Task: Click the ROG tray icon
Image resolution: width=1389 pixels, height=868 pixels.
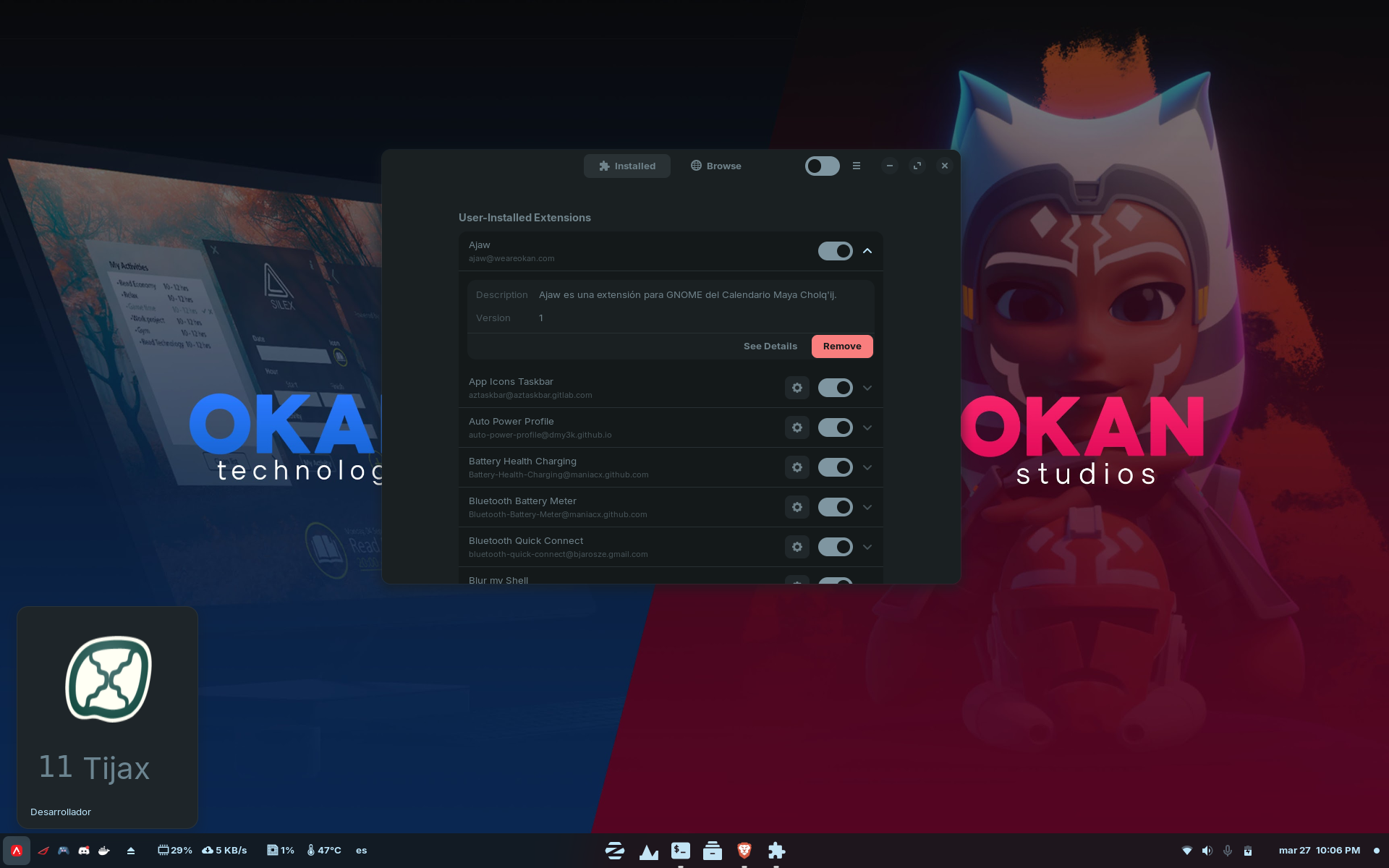Action: click(x=43, y=851)
